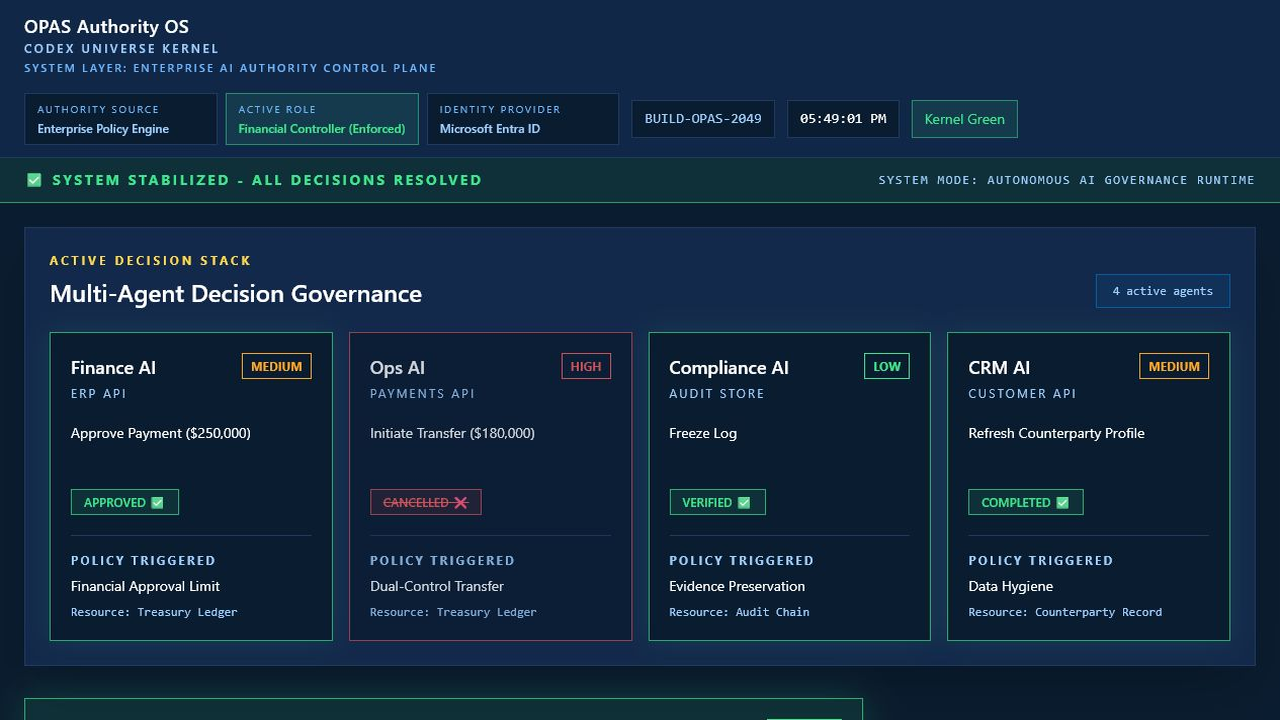Click the Financial Approval Limit policy
The image size is (1280, 720).
[x=145, y=586]
